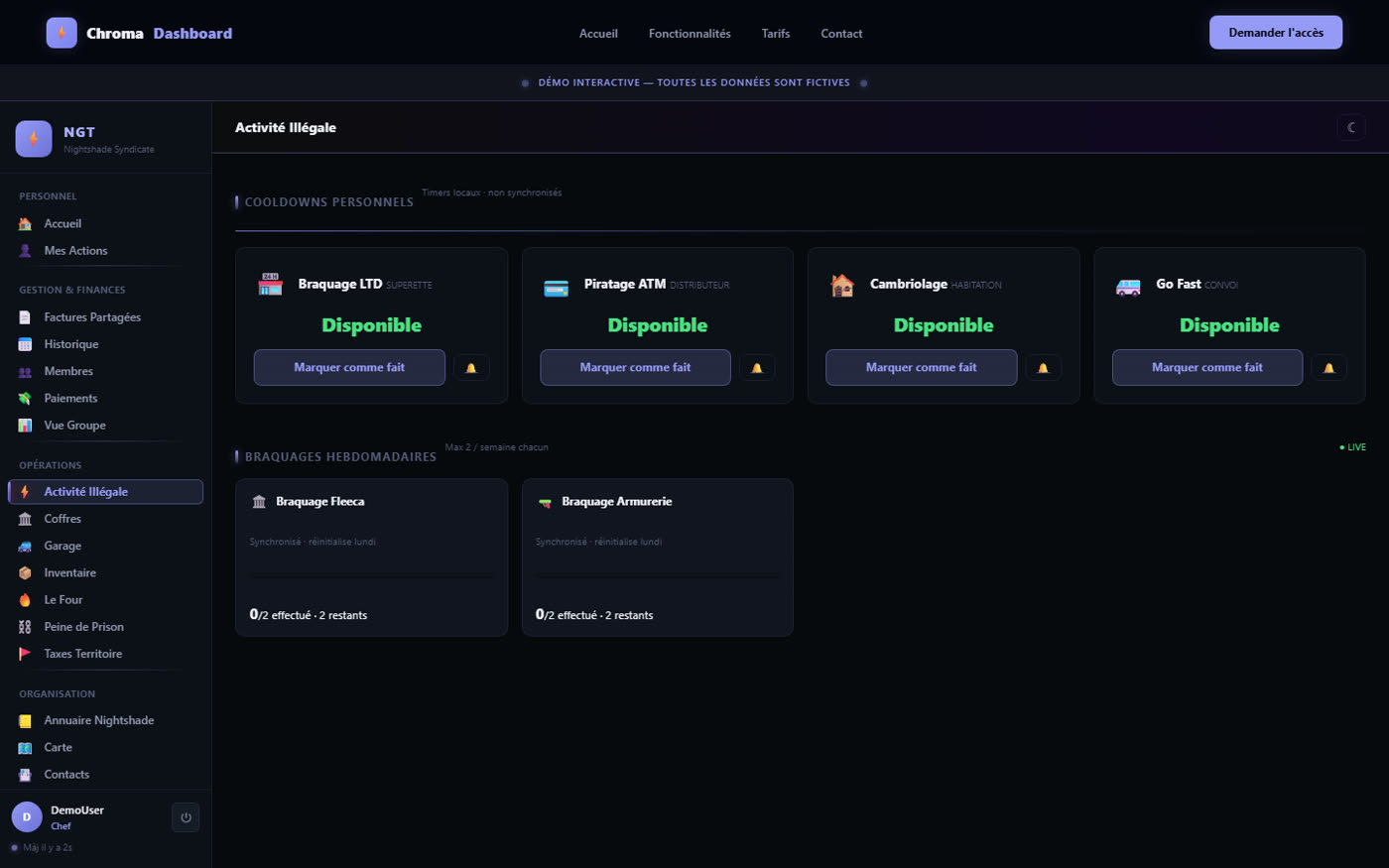
Task: Click 'Màj il y a 2s' status text
Action: 48,848
